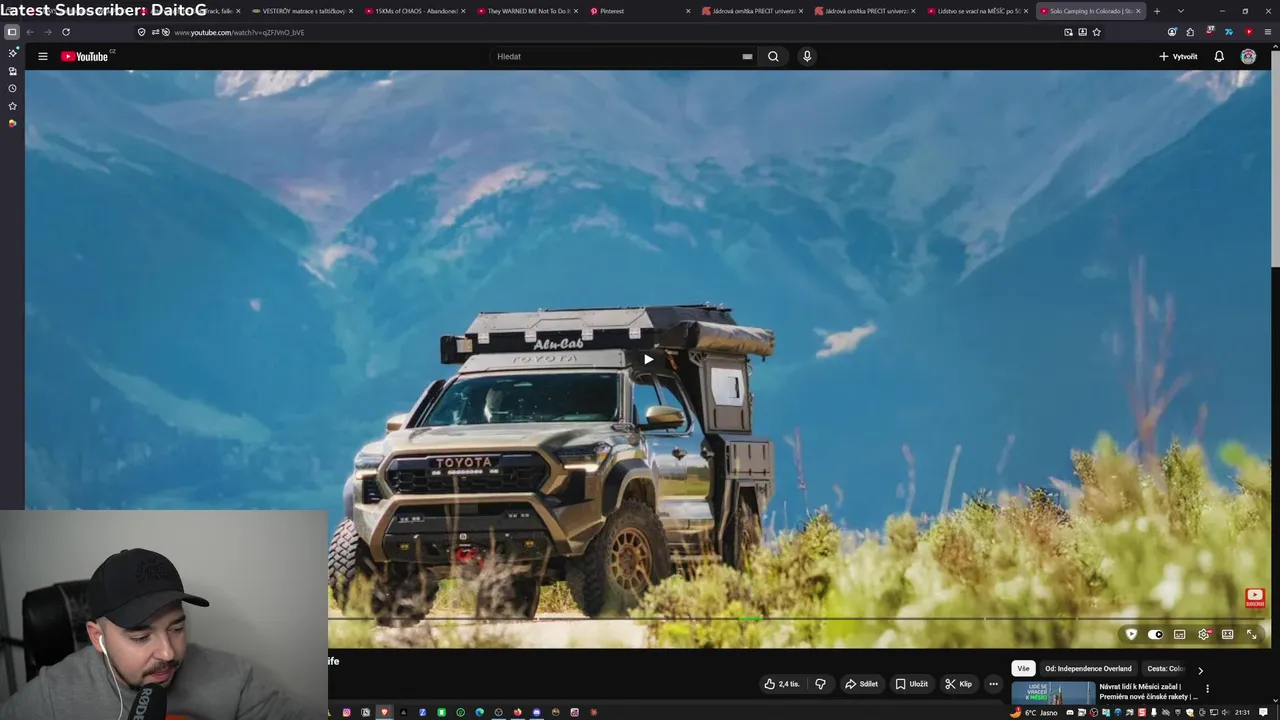Open options for Návrat lidí k Měsíci video
This screenshot has width=1280, height=720.
tap(1207, 689)
